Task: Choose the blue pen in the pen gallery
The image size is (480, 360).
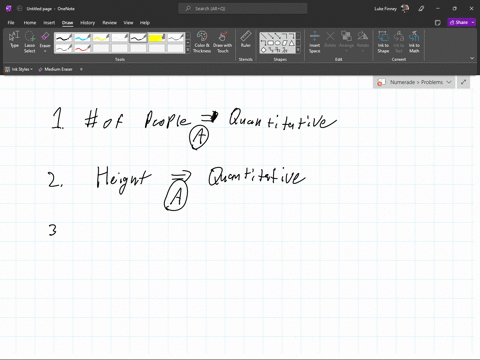Action: point(82,38)
